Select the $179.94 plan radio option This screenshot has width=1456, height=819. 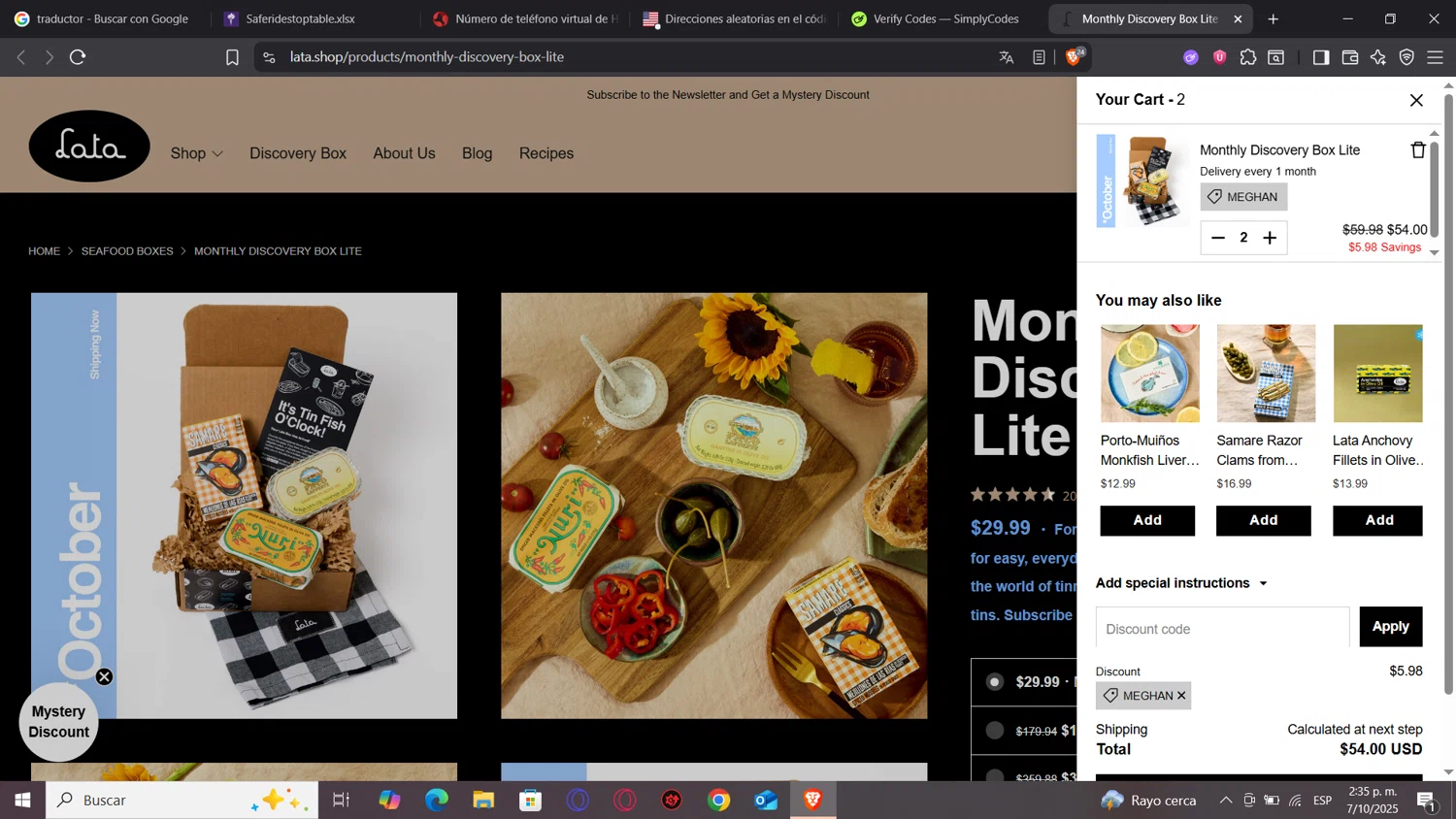point(995,730)
